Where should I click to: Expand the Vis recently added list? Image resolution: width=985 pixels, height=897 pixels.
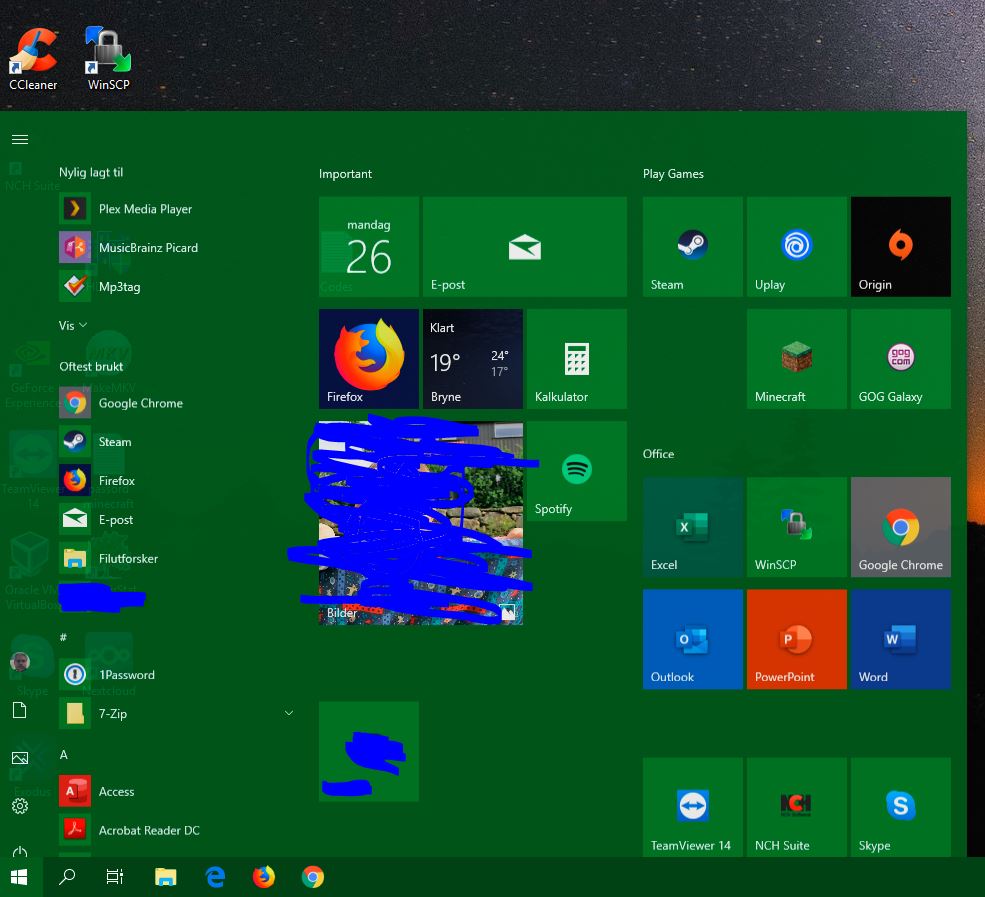coord(73,325)
